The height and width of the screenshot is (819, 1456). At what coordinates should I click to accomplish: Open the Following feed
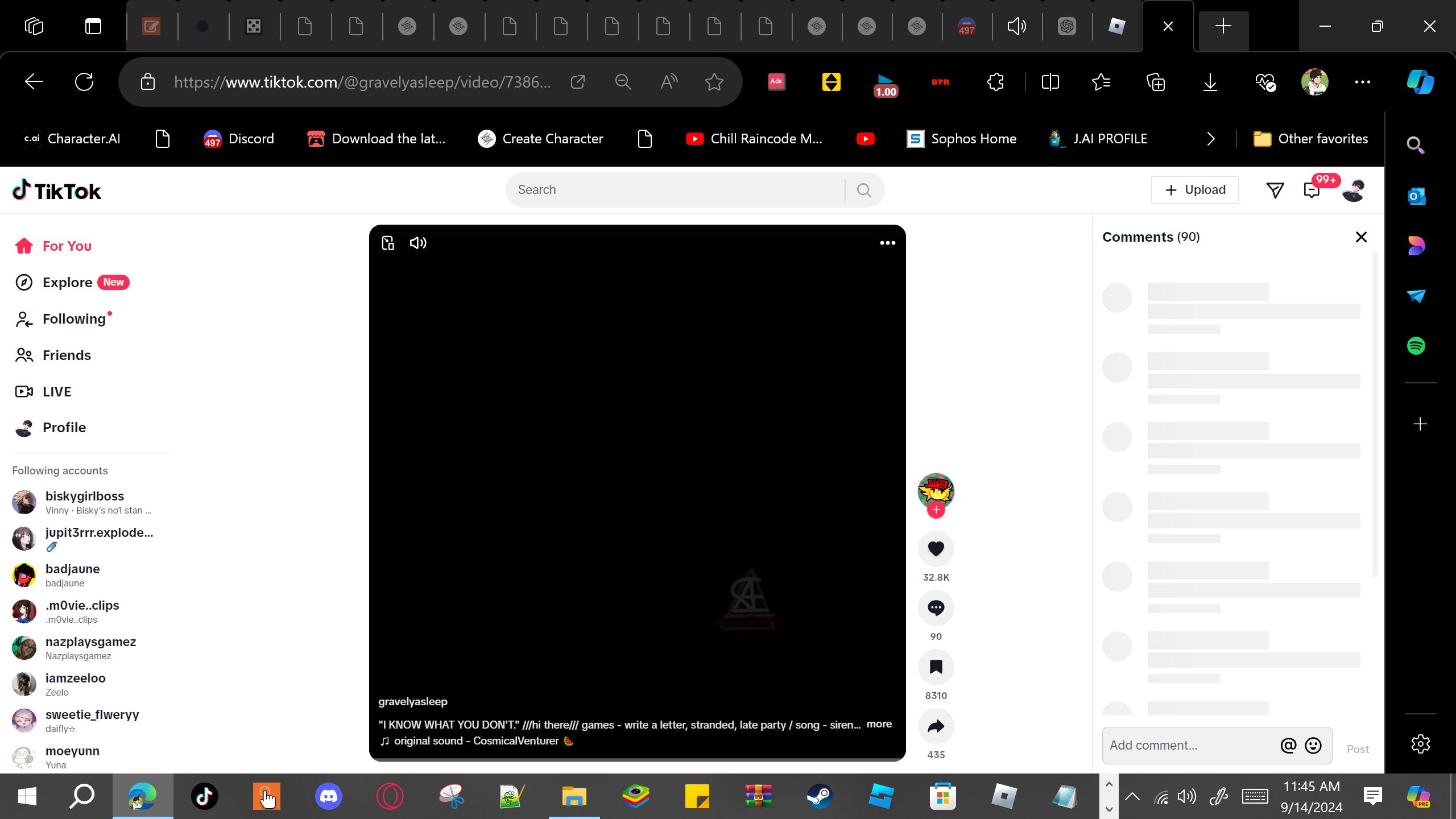coord(74,318)
